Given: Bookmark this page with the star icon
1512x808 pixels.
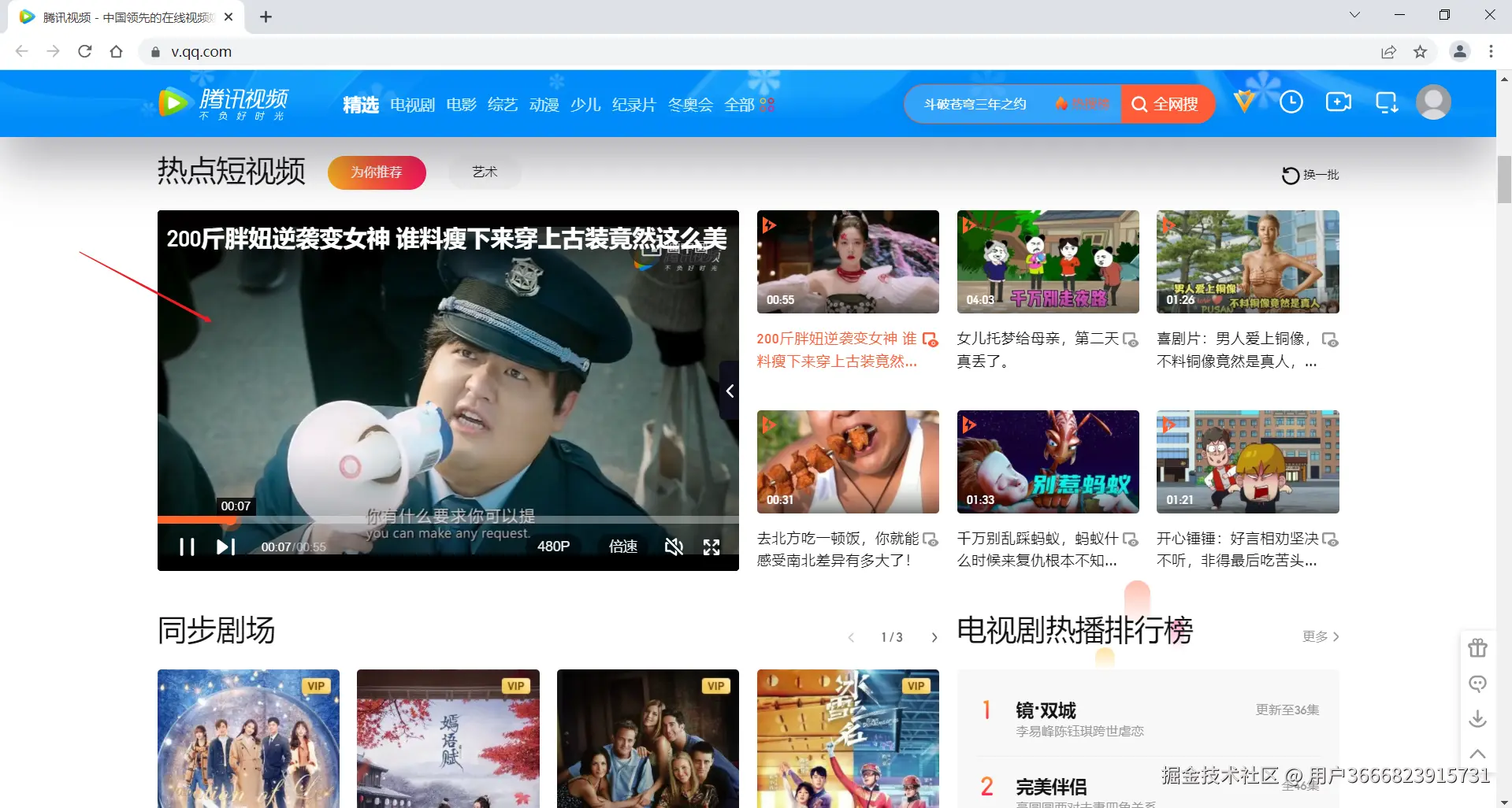Looking at the screenshot, I should (1420, 52).
